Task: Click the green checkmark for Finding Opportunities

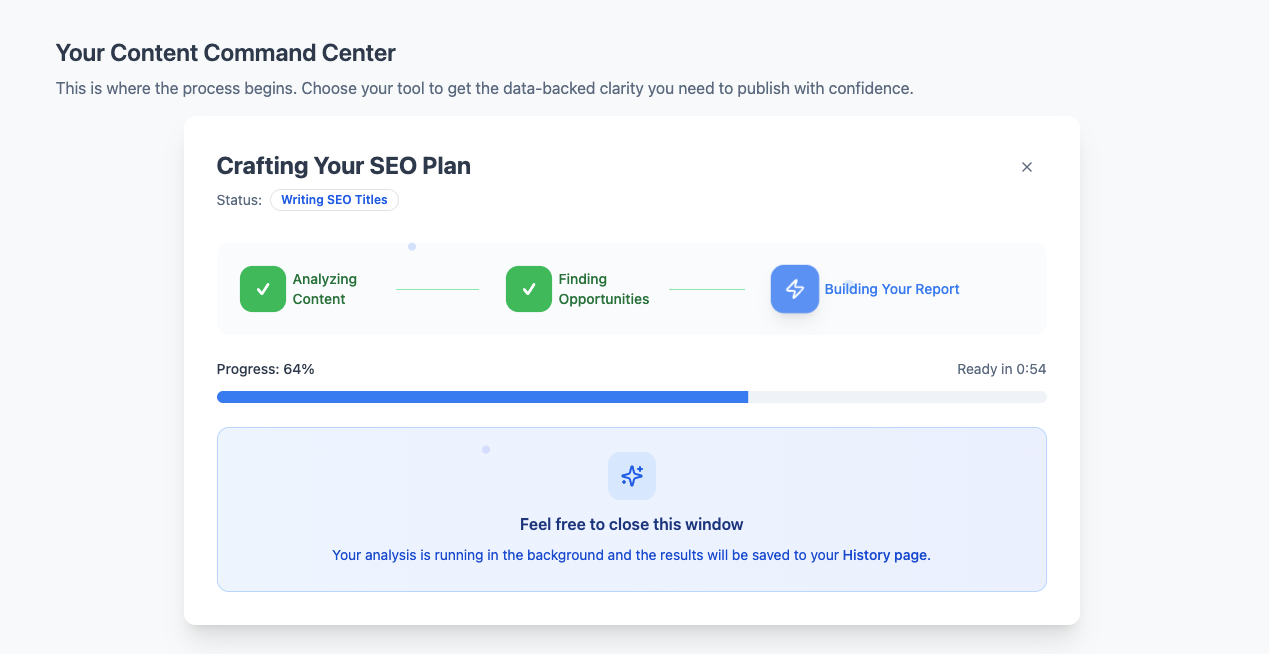Action: click(529, 289)
